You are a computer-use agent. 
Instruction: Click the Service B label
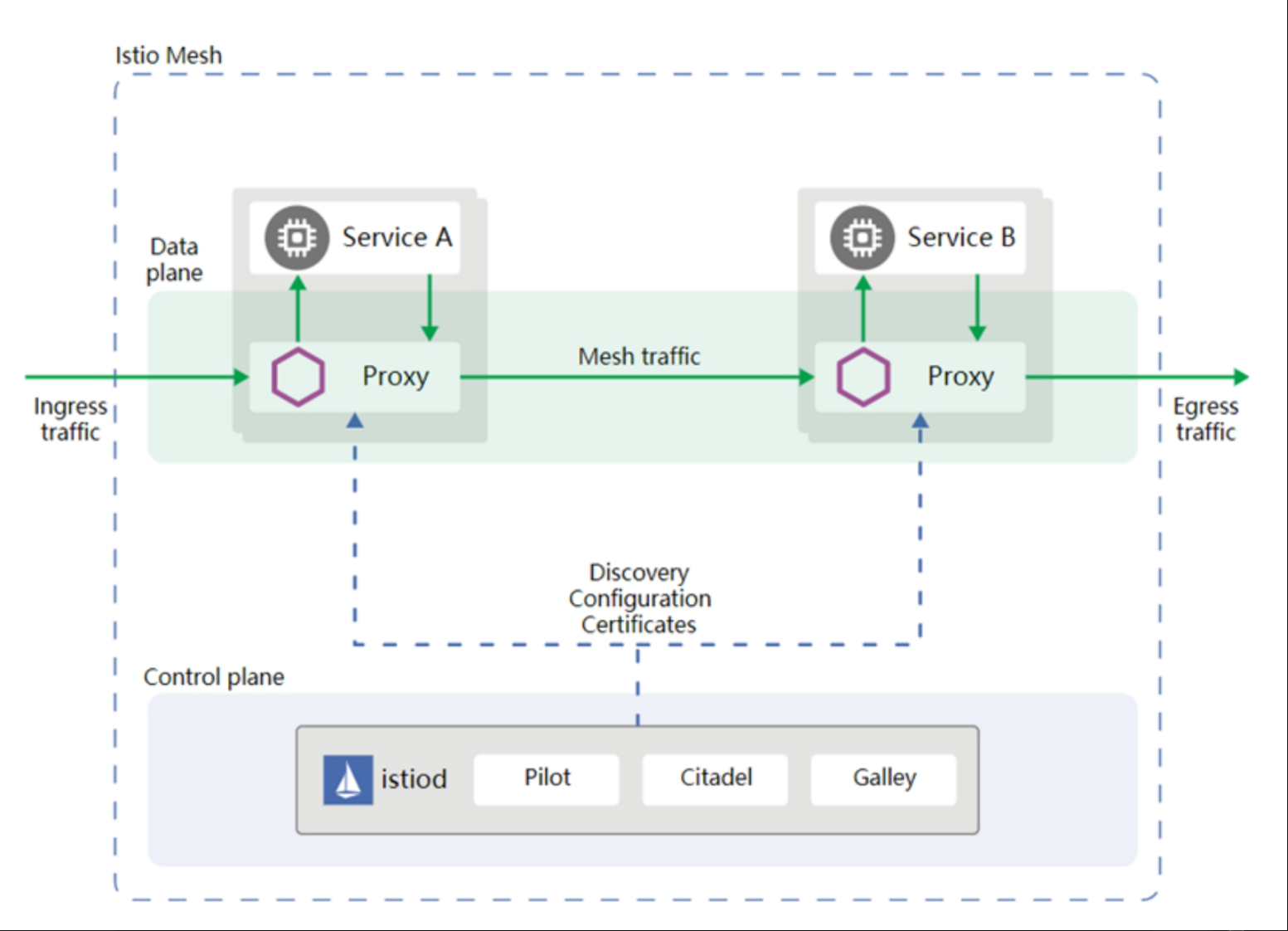(x=961, y=237)
